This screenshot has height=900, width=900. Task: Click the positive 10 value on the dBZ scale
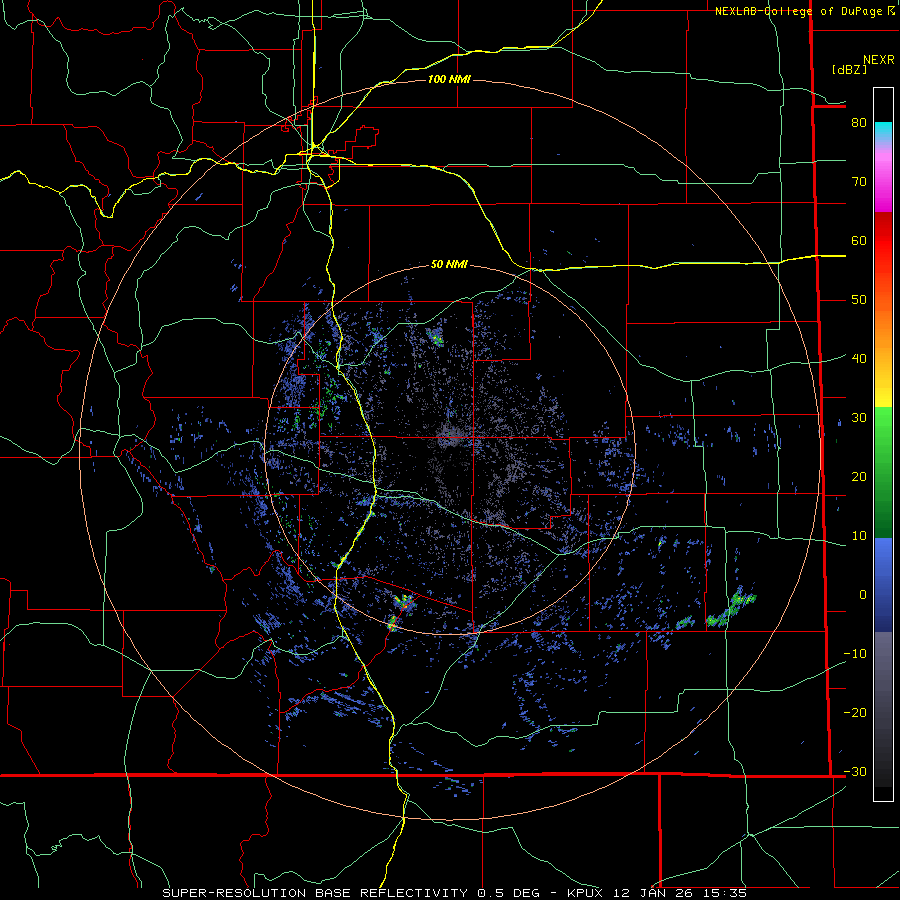859,536
